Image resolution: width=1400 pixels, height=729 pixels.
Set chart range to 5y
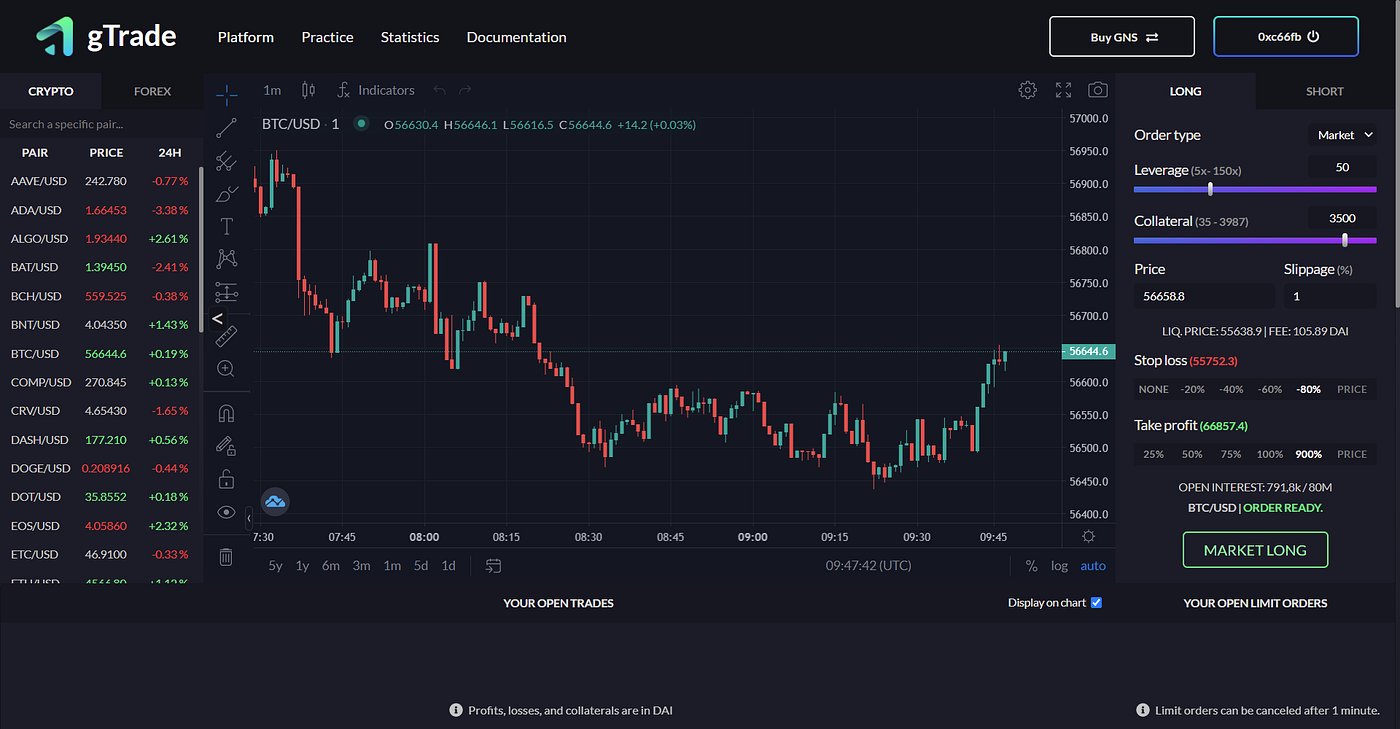275,566
